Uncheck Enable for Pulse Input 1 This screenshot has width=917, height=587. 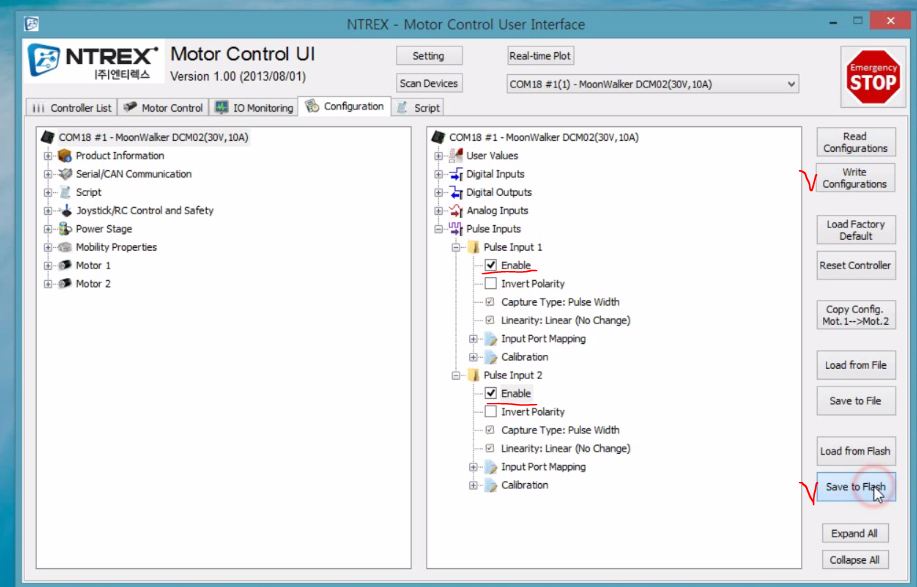click(x=491, y=265)
